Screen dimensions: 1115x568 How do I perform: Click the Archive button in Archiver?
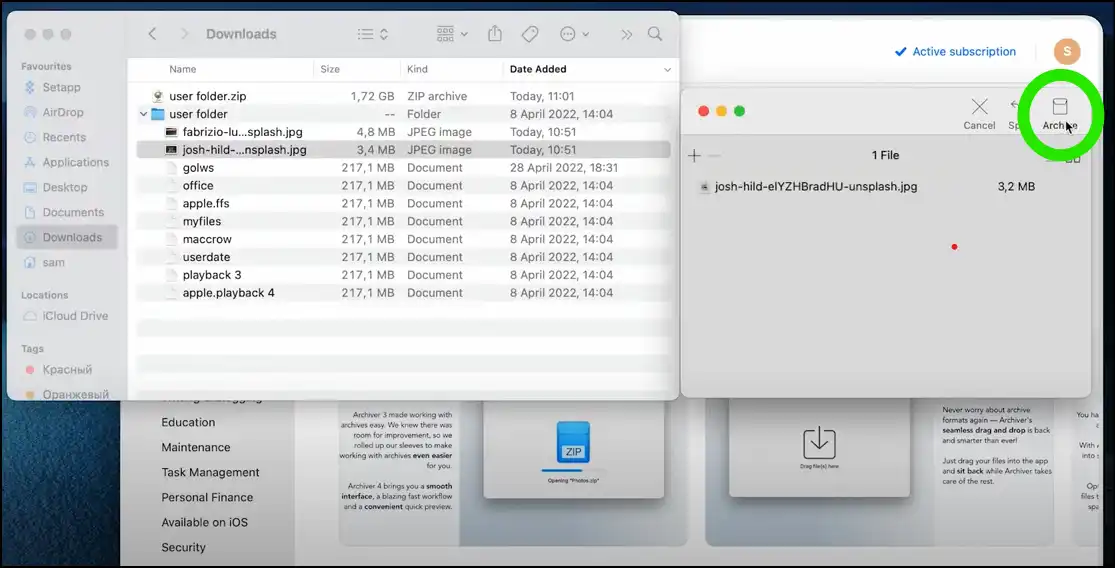pyautogui.click(x=1060, y=114)
